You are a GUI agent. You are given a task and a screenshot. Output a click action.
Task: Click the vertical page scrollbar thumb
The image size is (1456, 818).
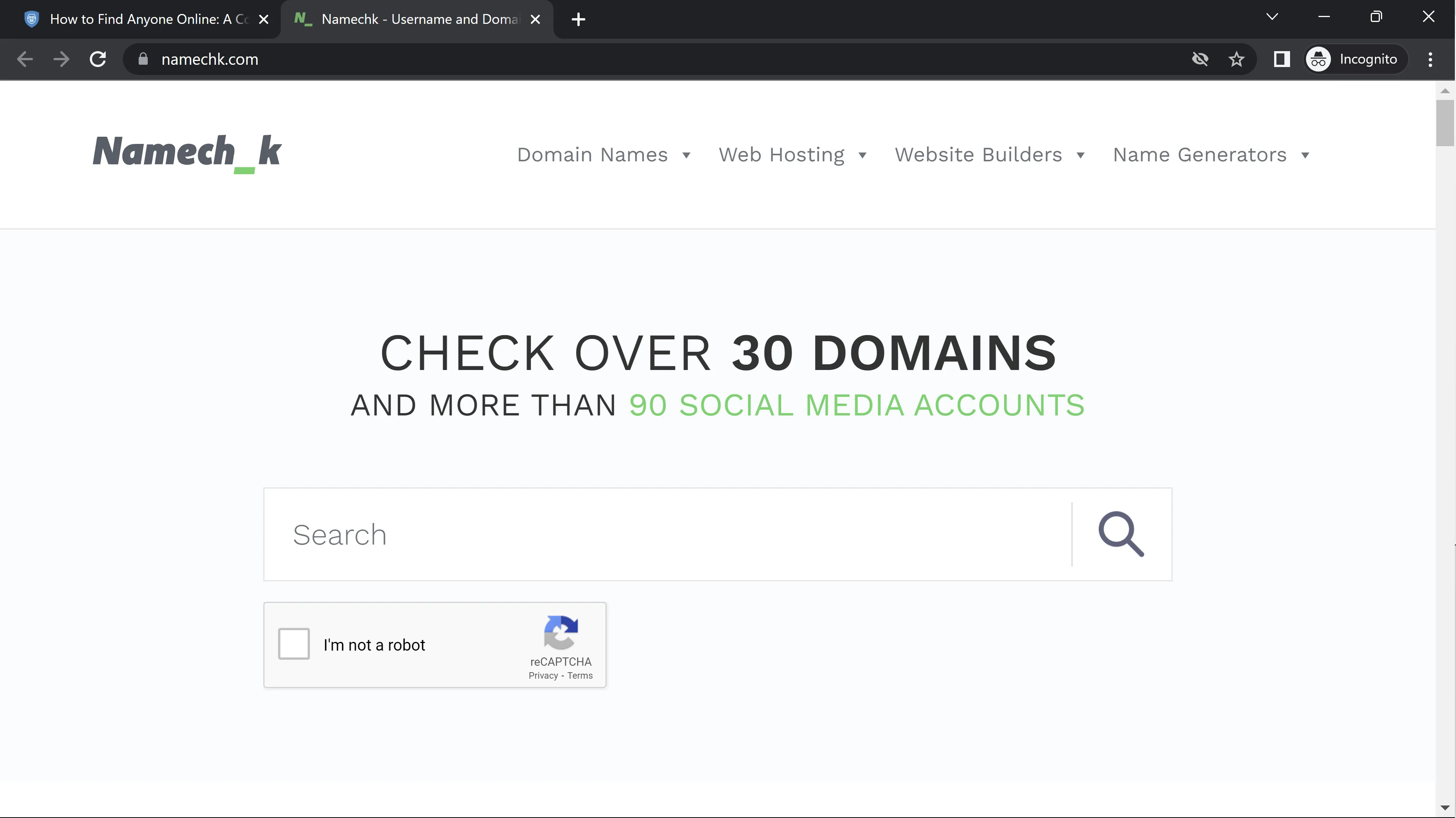(1445, 123)
